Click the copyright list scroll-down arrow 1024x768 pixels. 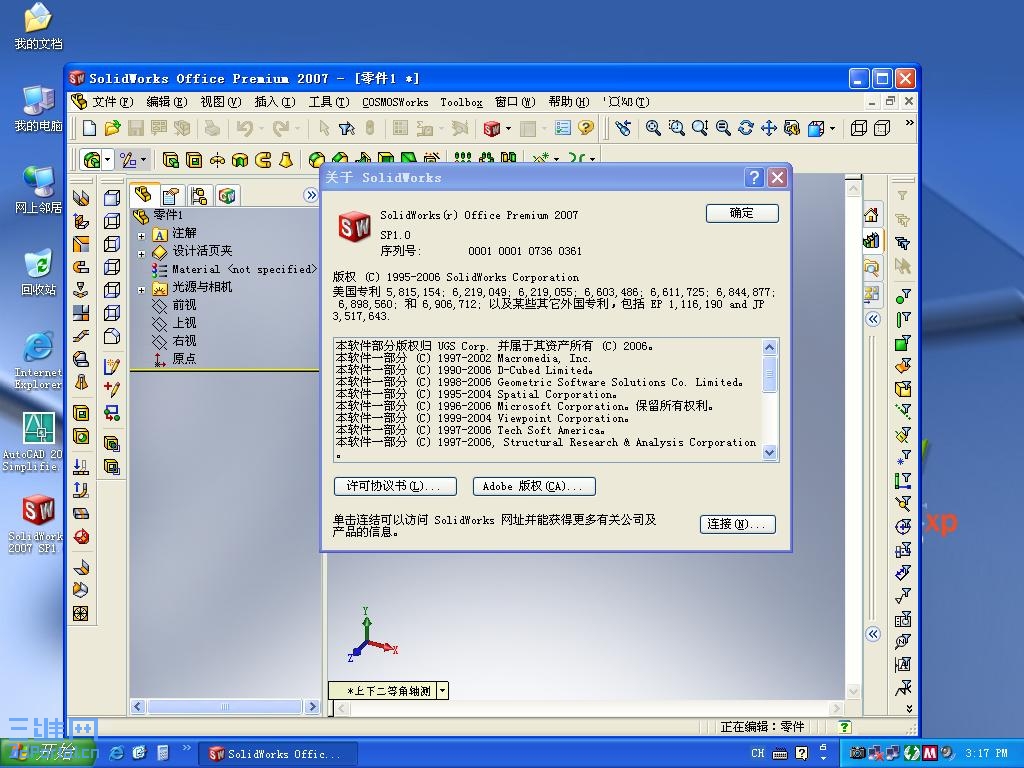tap(769, 452)
